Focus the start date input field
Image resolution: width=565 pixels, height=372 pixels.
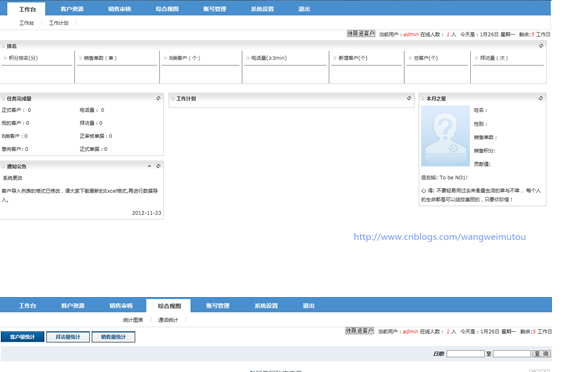tap(465, 354)
